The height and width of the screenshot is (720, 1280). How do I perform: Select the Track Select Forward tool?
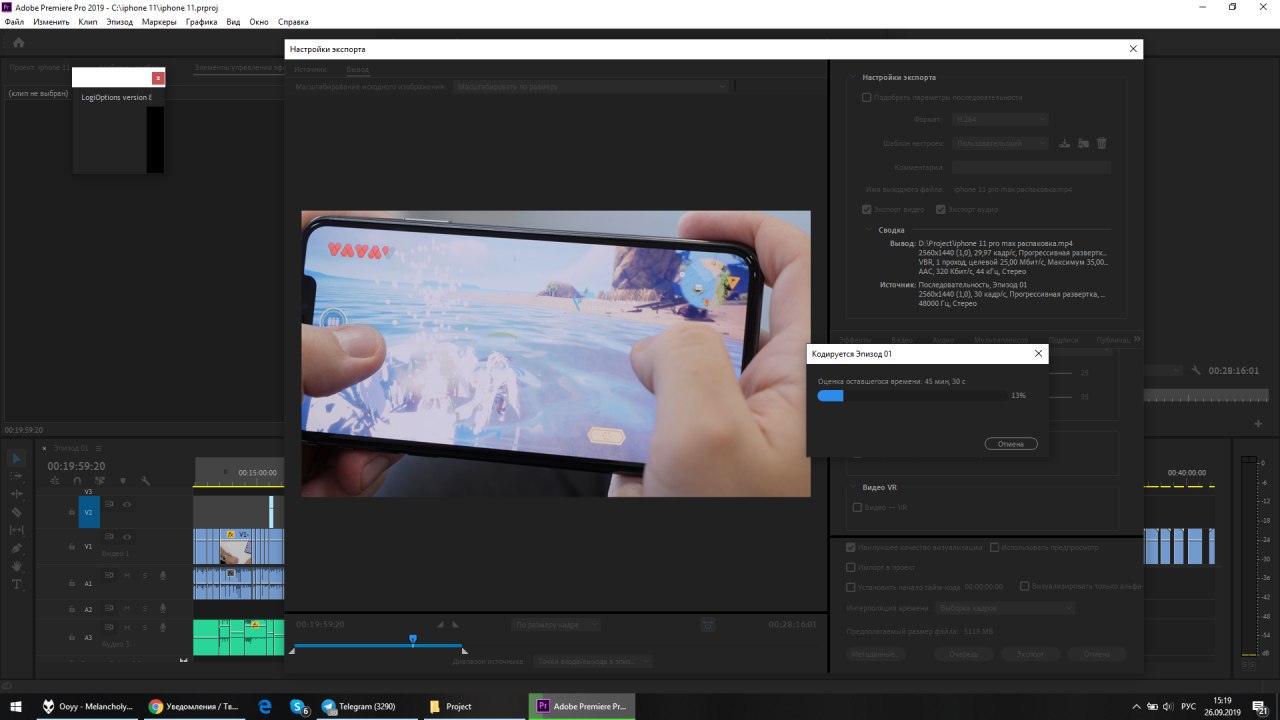17,476
